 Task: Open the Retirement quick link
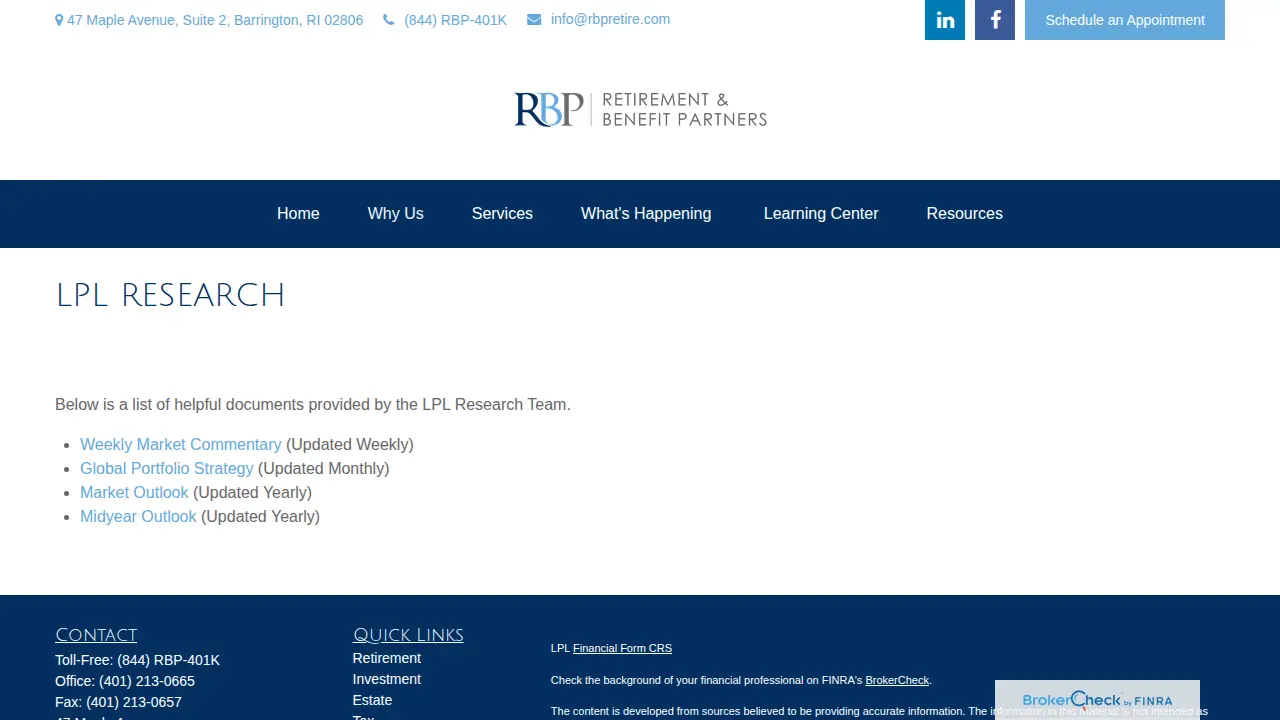coord(387,658)
